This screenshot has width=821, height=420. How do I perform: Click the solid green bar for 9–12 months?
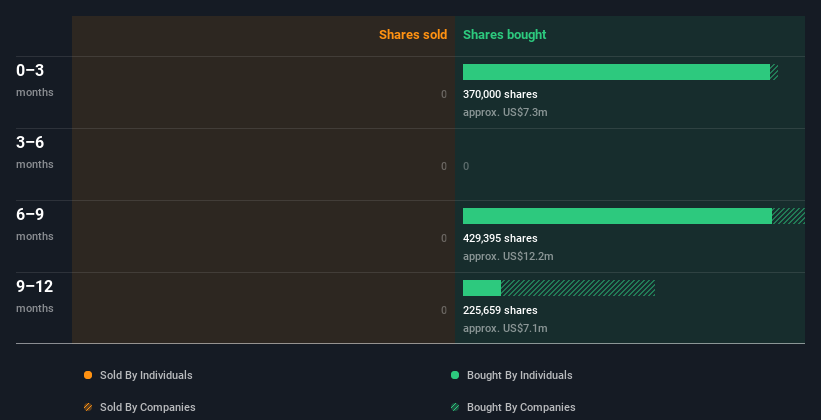(482, 288)
